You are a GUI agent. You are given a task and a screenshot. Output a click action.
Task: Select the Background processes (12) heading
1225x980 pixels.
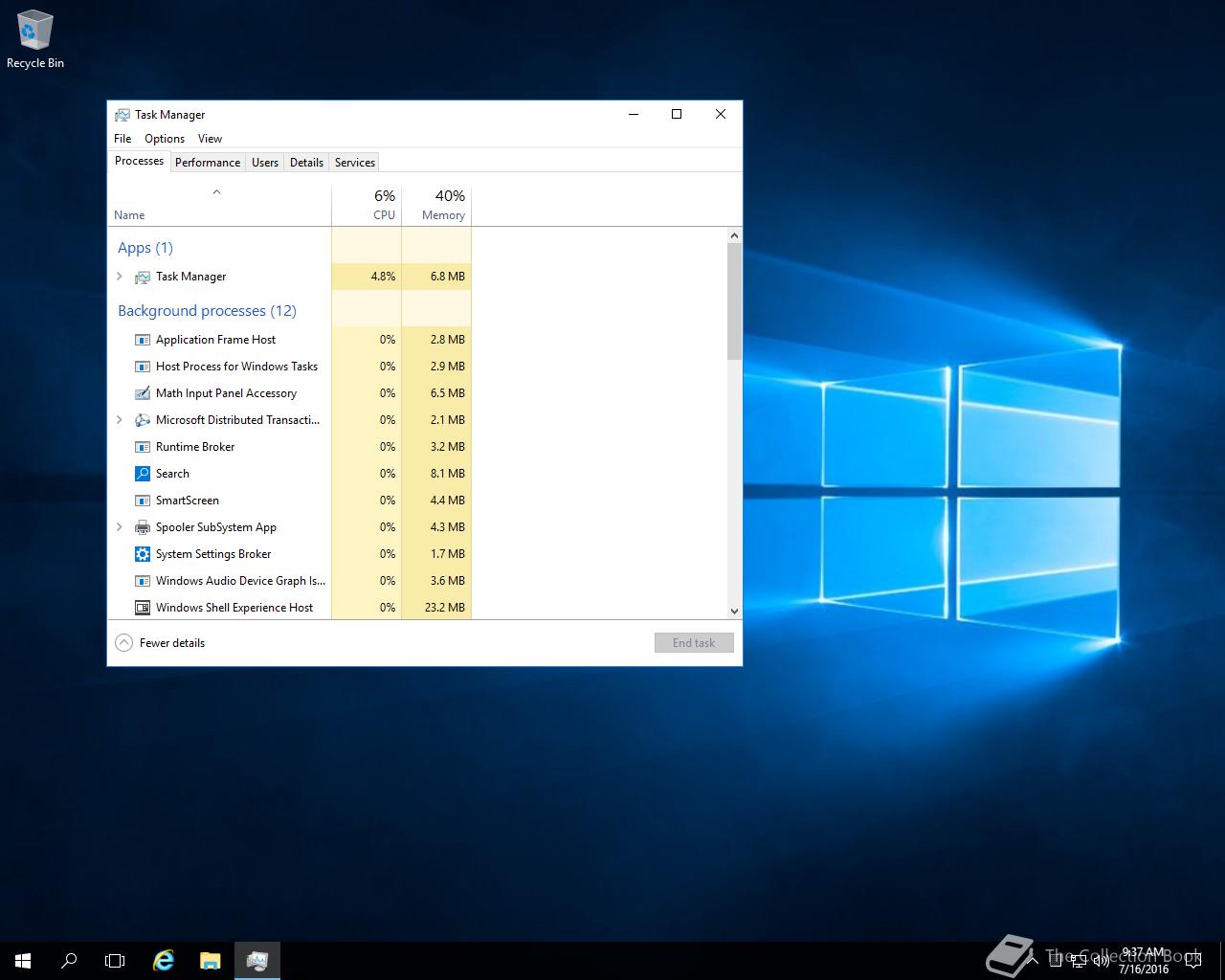[207, 311]
